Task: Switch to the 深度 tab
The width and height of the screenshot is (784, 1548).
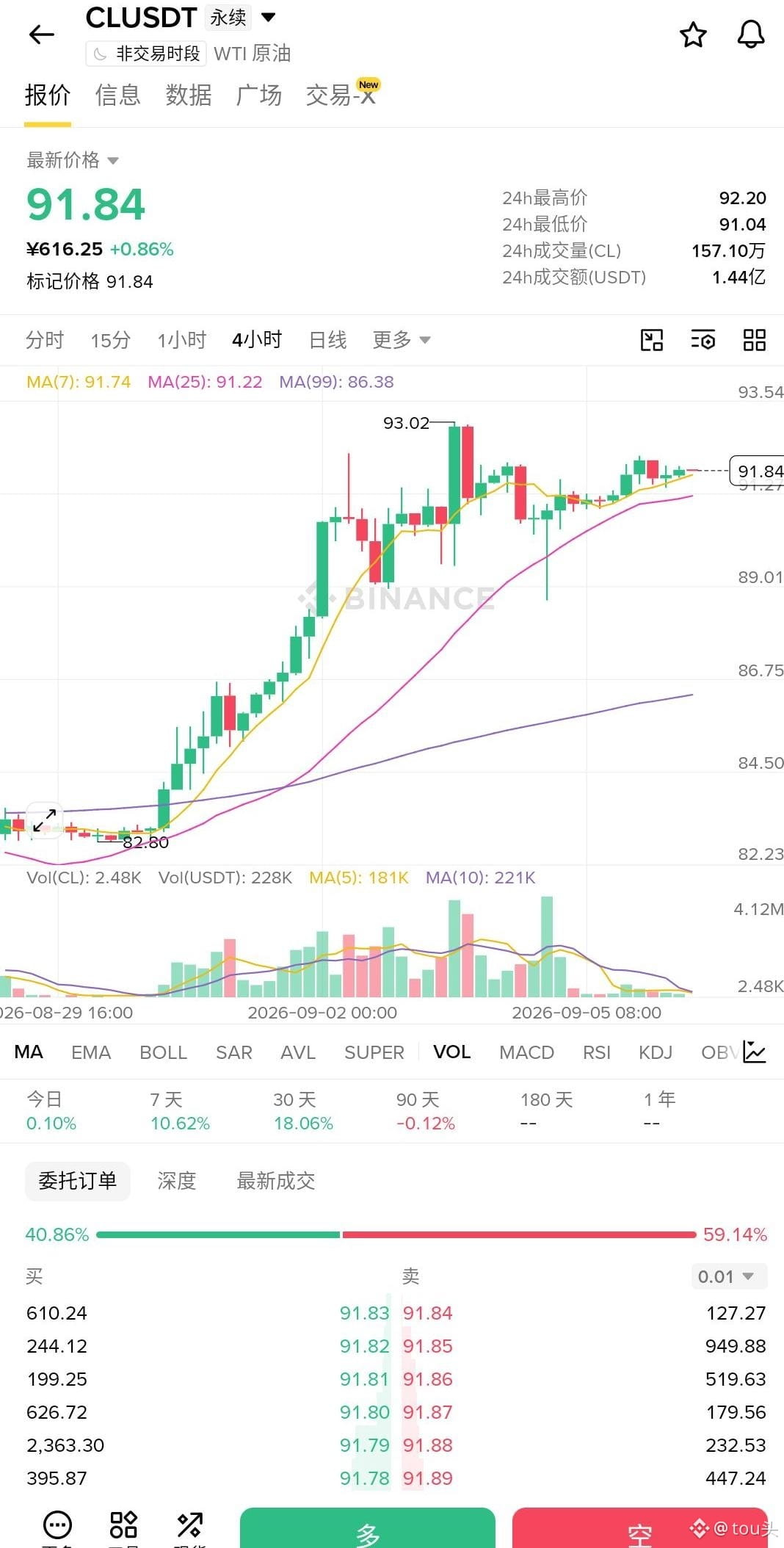Action: point(177,1181)
